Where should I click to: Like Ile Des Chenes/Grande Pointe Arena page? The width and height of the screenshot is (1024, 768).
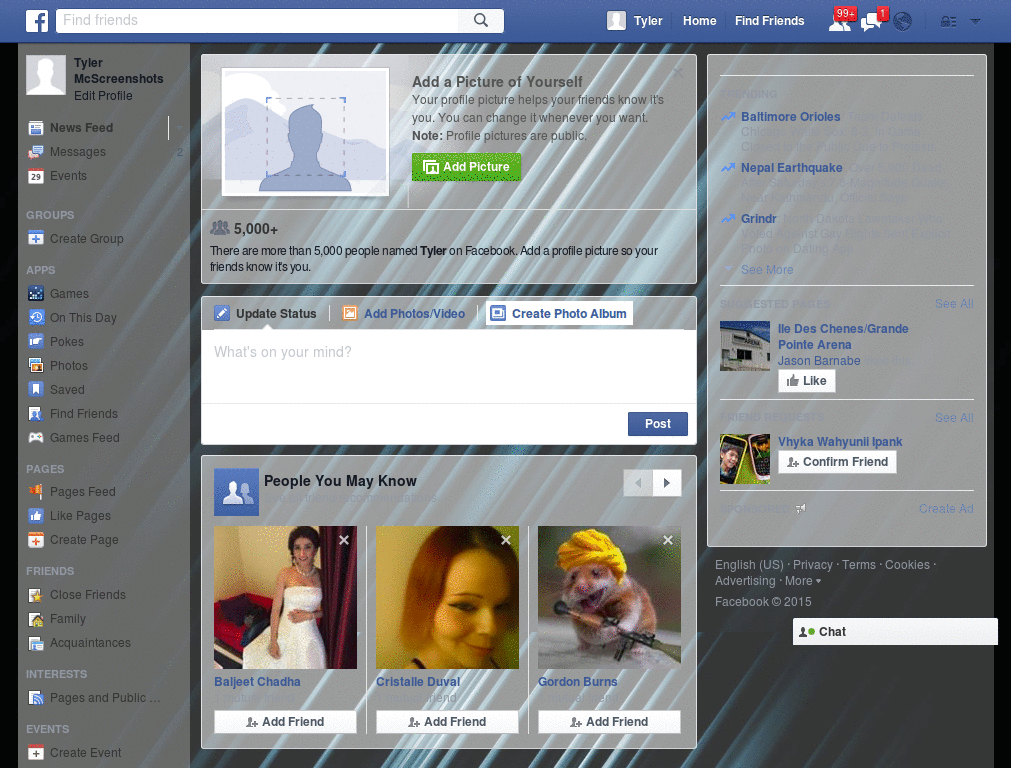(807, 381)
